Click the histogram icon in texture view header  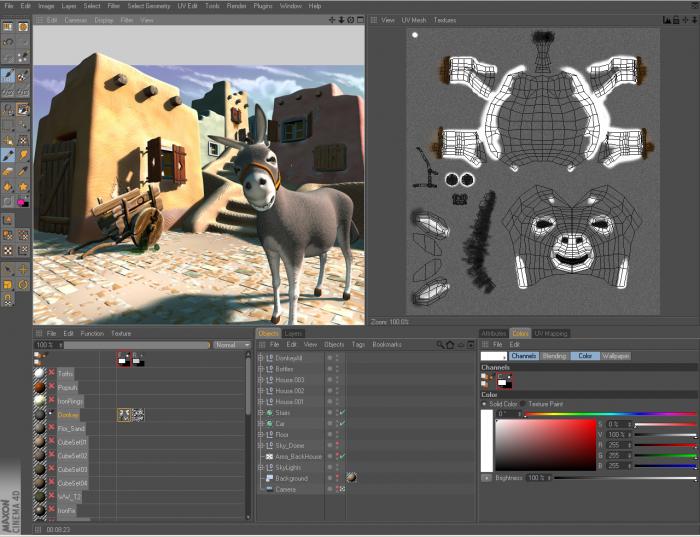tap(667, 20)
